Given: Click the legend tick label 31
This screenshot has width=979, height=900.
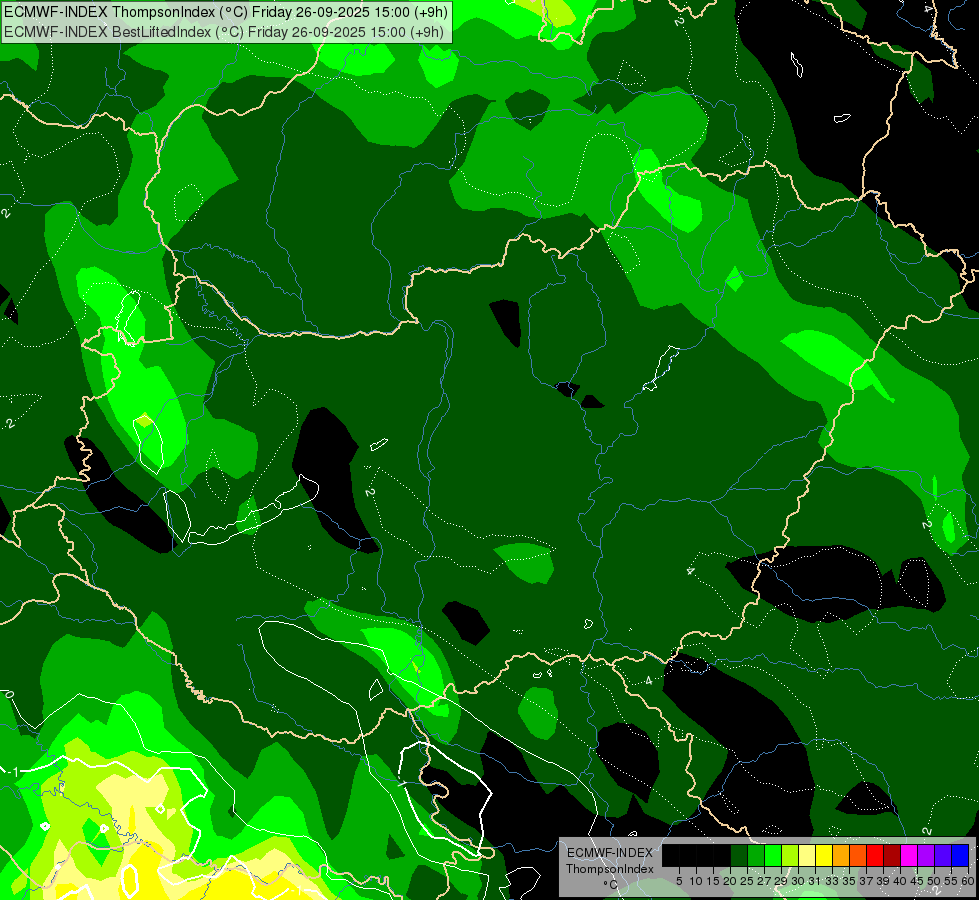Looking at the screenshot, I should 815,881.
